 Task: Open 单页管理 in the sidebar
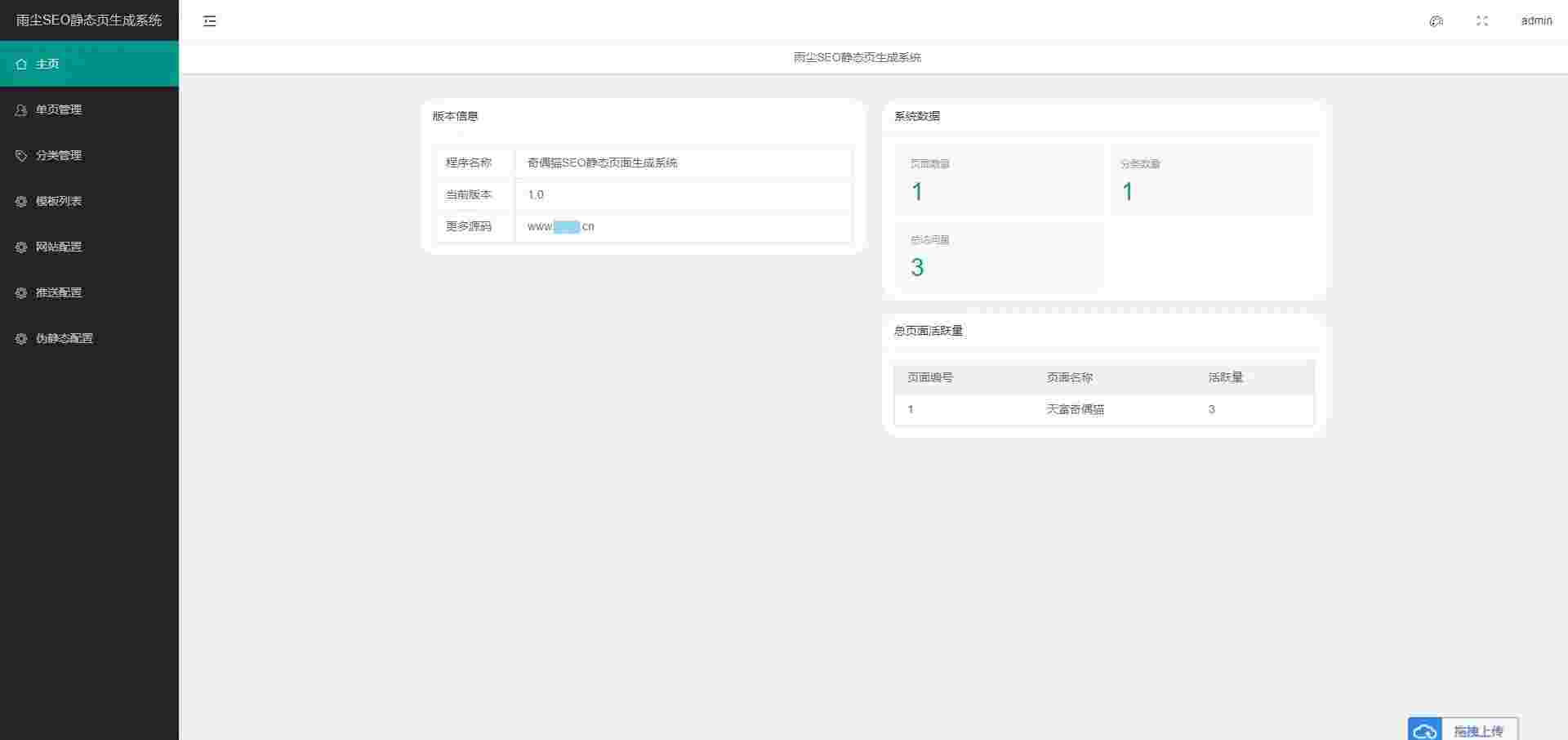[x=89, y=109]
